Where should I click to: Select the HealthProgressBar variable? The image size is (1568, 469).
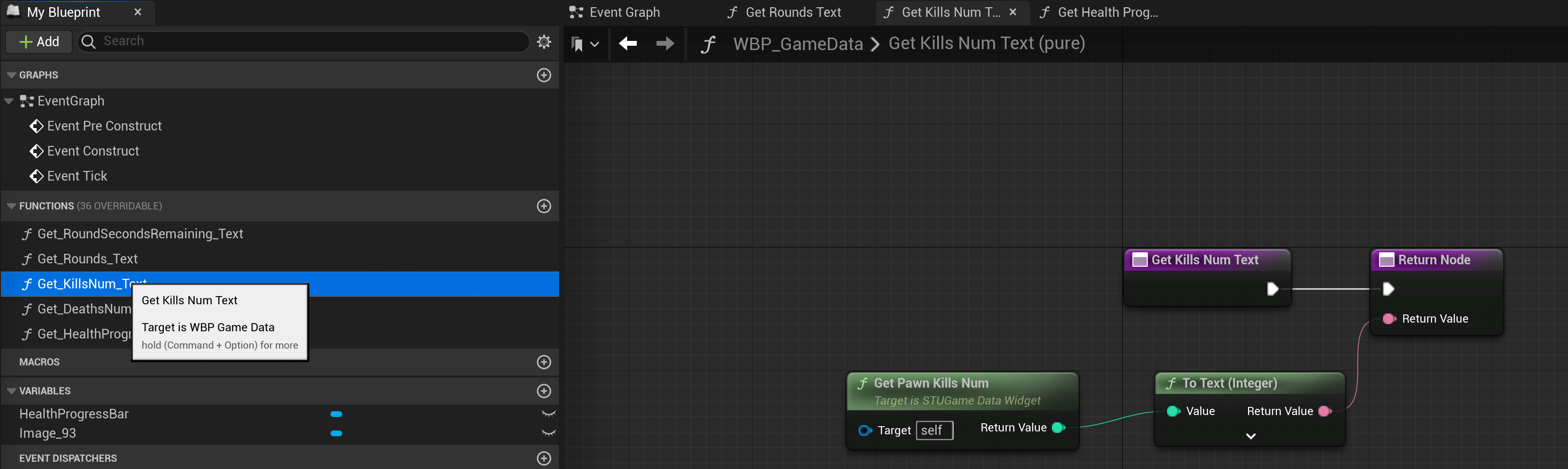tap(74, 414)
